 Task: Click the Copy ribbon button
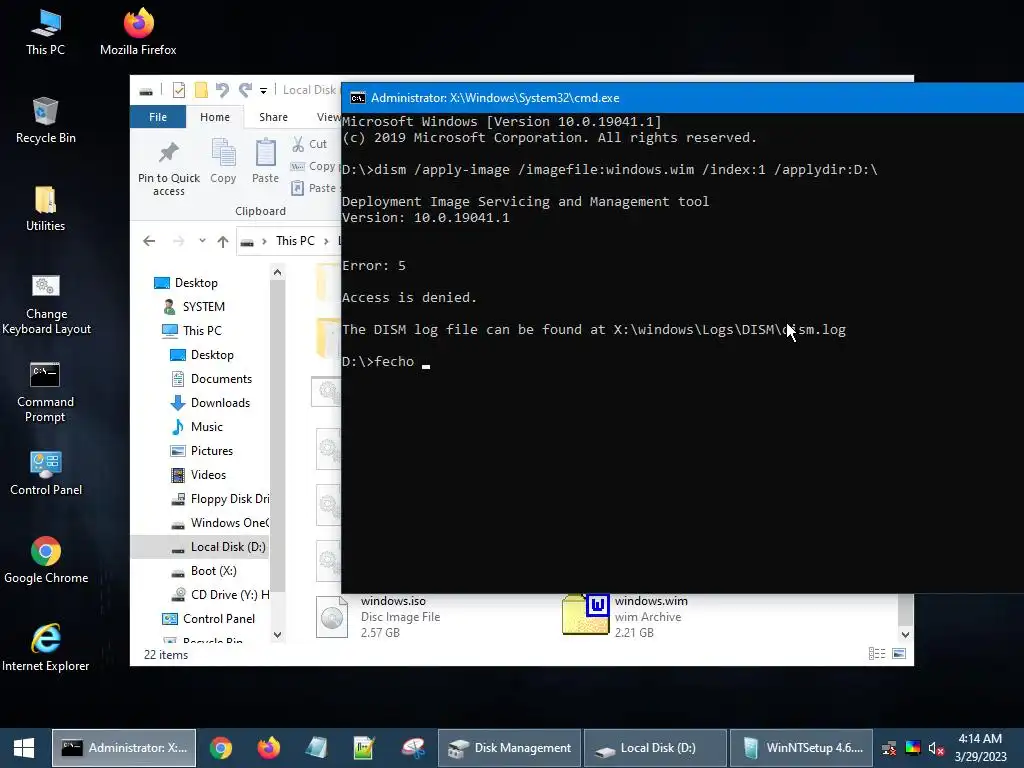[x=223, y=161]
